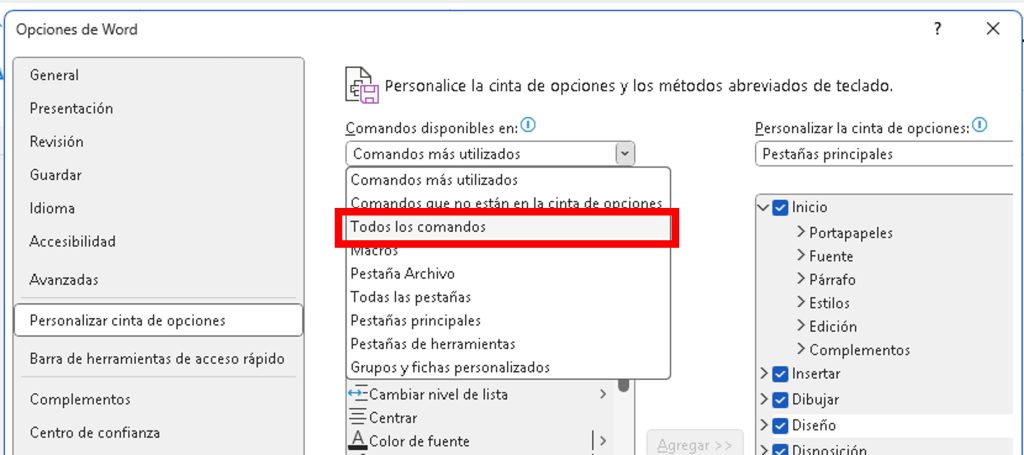This screenshot has height=455, width=1024.
Task: Click the help question mark icon
Action: (937, 29)
